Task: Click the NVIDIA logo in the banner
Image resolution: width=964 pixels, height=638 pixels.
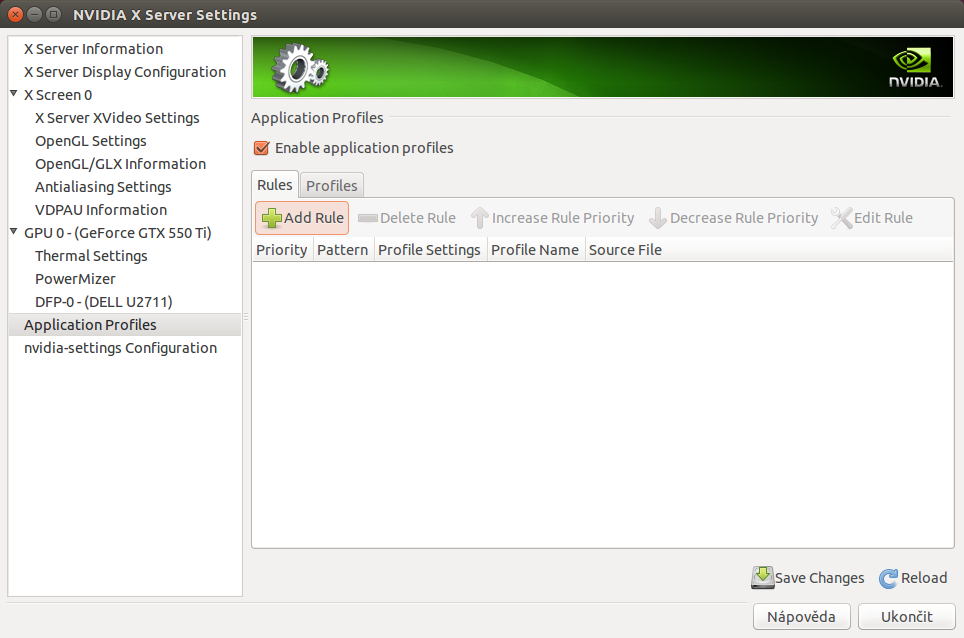Action: 915,68
